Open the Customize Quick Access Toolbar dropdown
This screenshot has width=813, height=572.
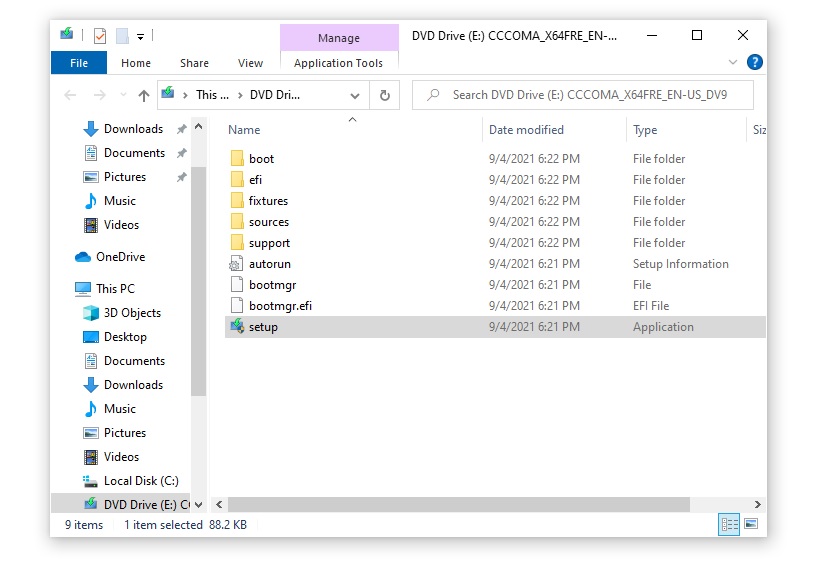(141, 36)
